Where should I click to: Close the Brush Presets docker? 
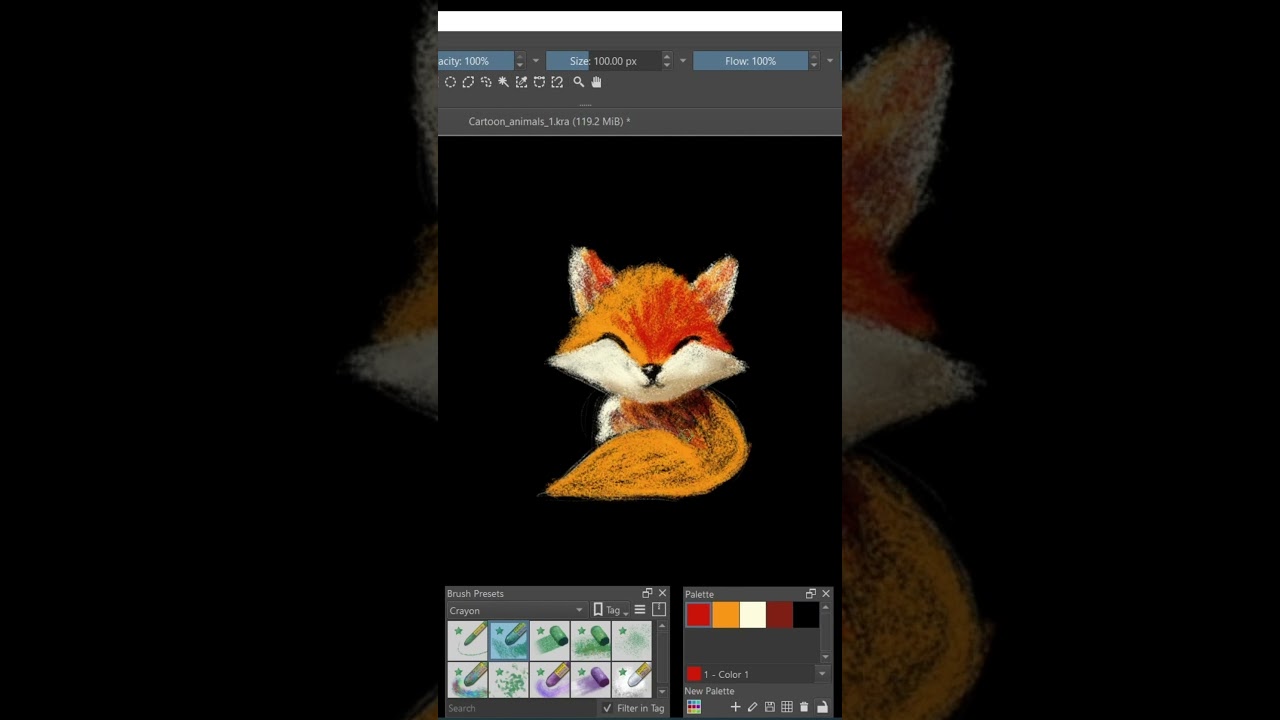coord(662,593)
